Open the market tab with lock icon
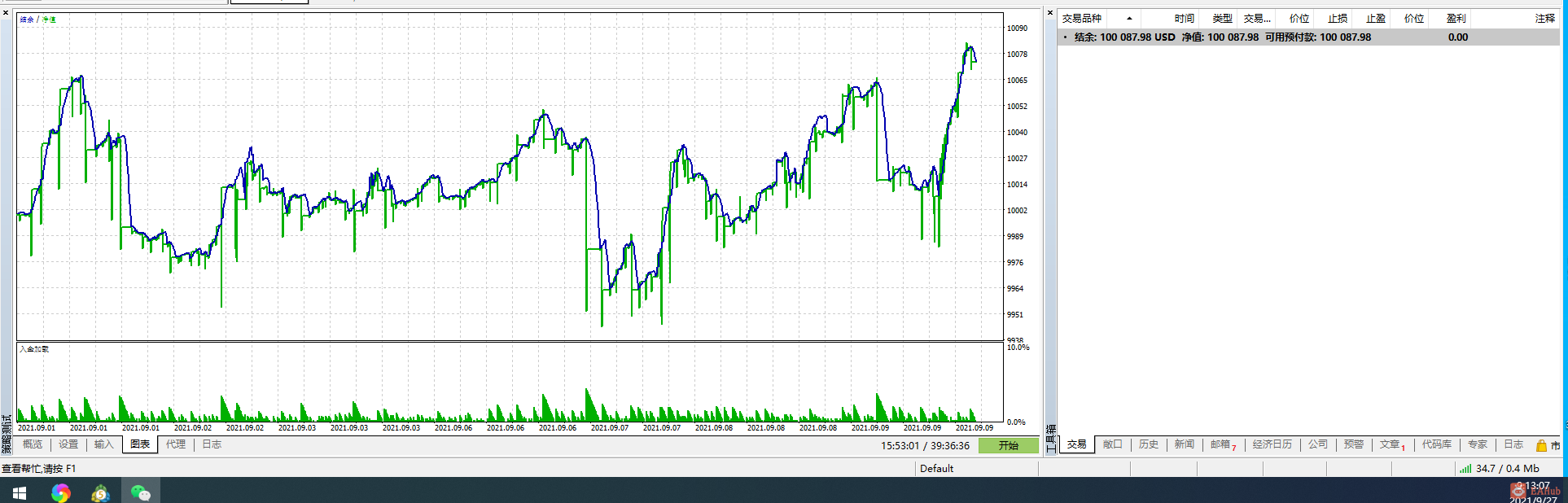Viewport: 1568px width, 503px height. tap(1548, 445)
